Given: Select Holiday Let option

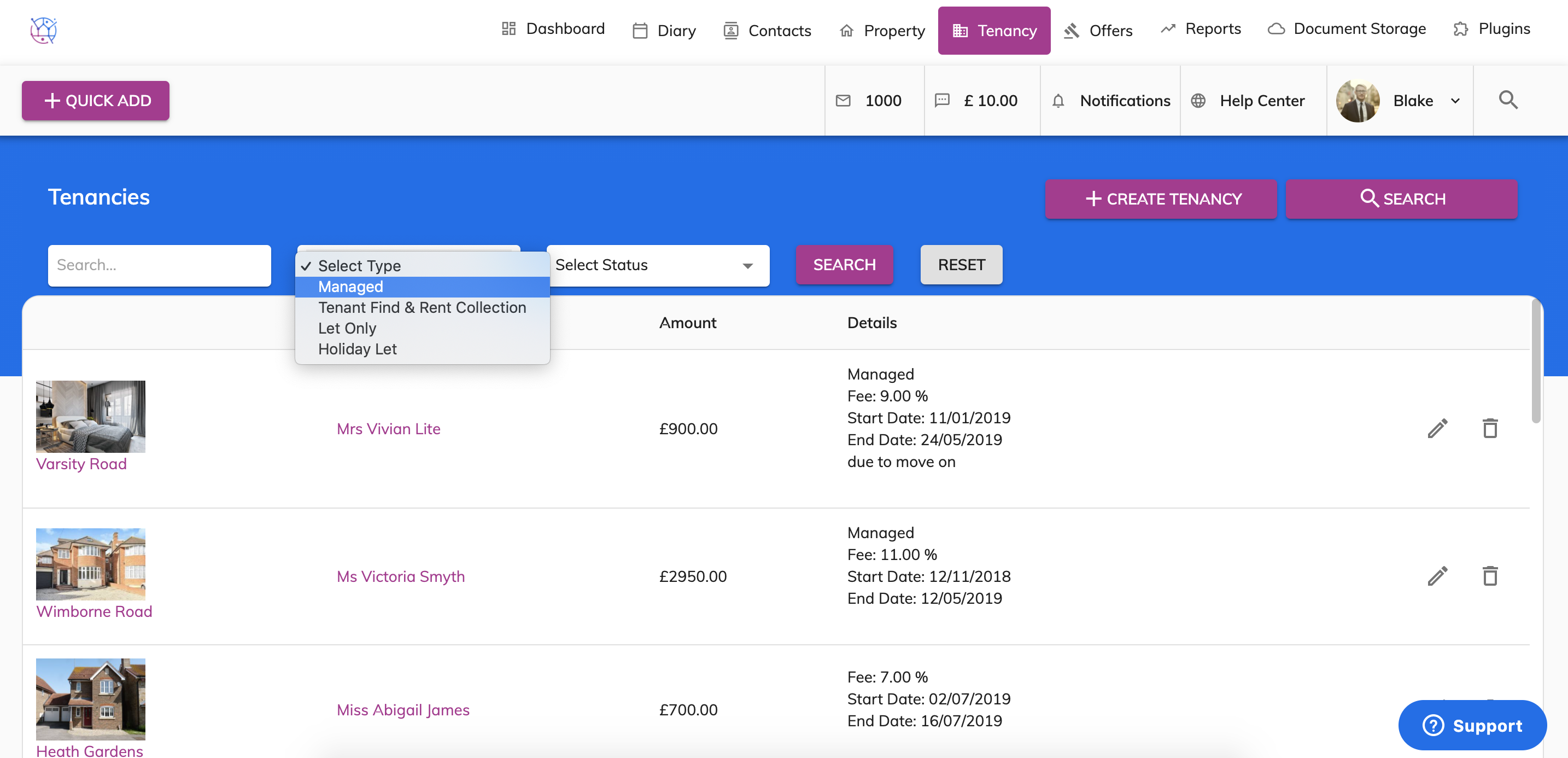Looking at the screenshot, I should point(358,349).
